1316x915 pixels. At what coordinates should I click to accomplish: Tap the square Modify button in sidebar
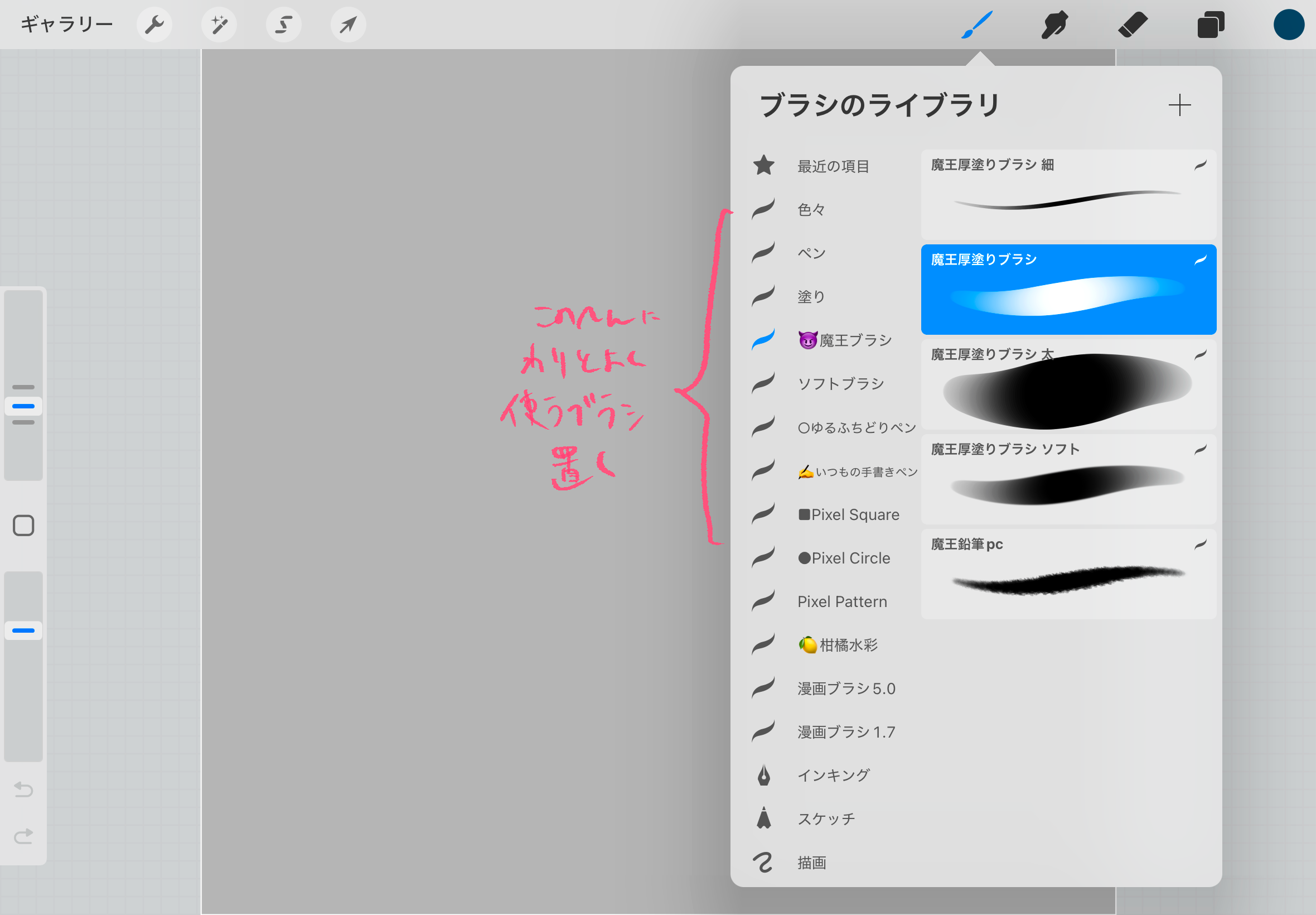coord(23,526)
